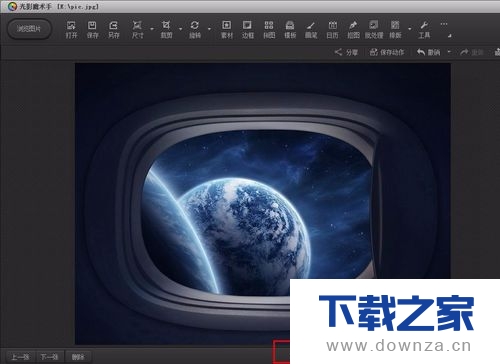Select the 尺寸 resize tool

pos(137,30)
